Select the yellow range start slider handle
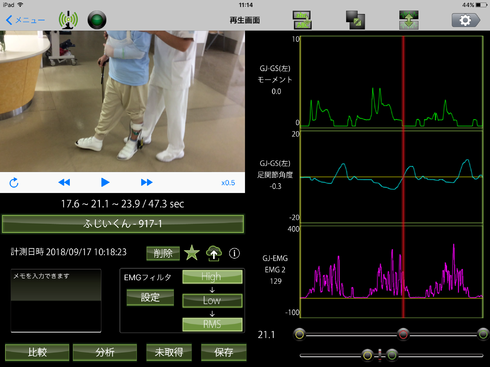 tap(300, 334)
